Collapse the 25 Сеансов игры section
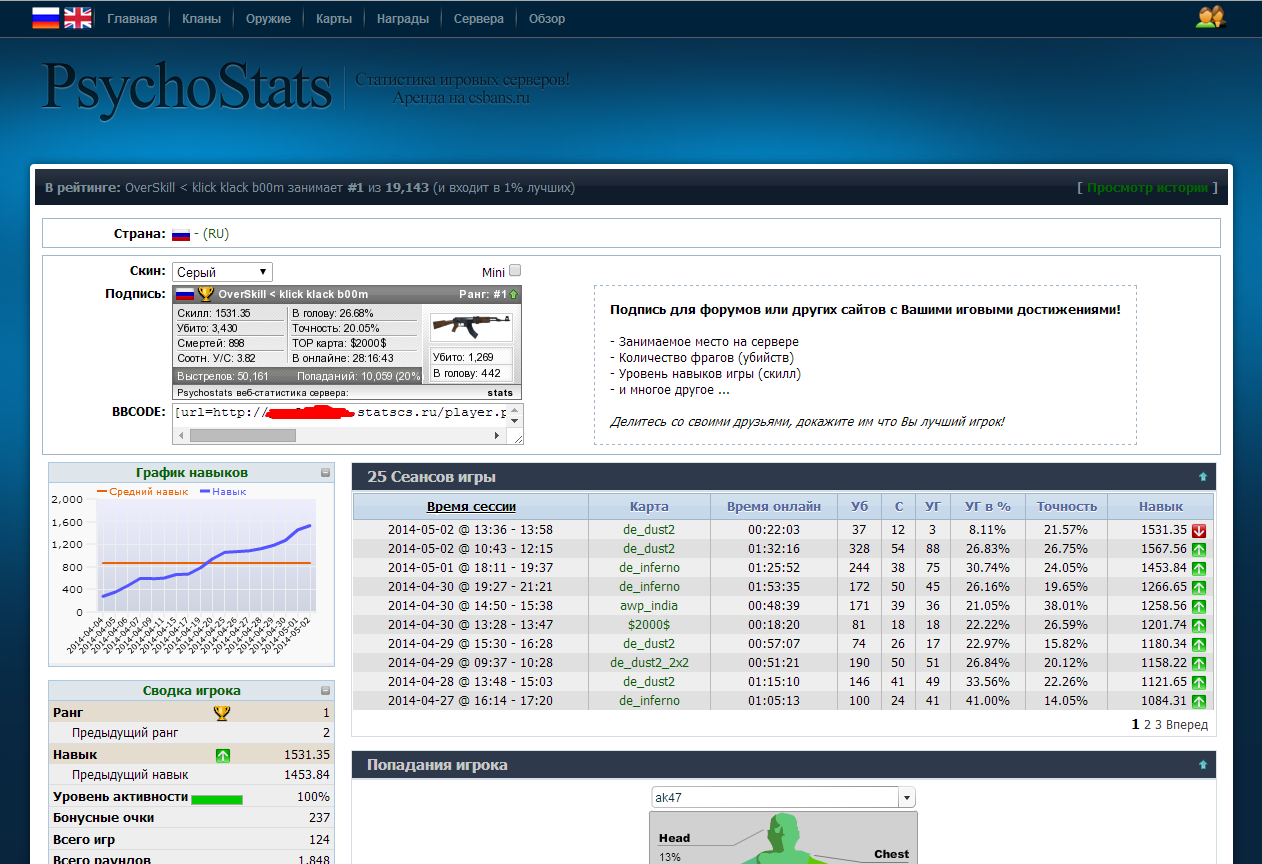The image size is (1262, 864). click(x=1203, y=477)
